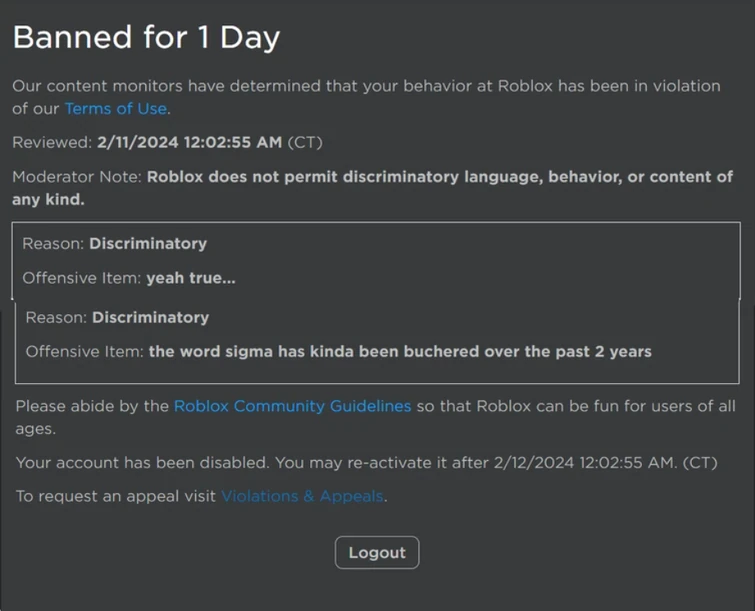Click the 'Your account has been disabled' sentence
The image size is (755, 611).
pyautogui.click(x=366, y=463)
